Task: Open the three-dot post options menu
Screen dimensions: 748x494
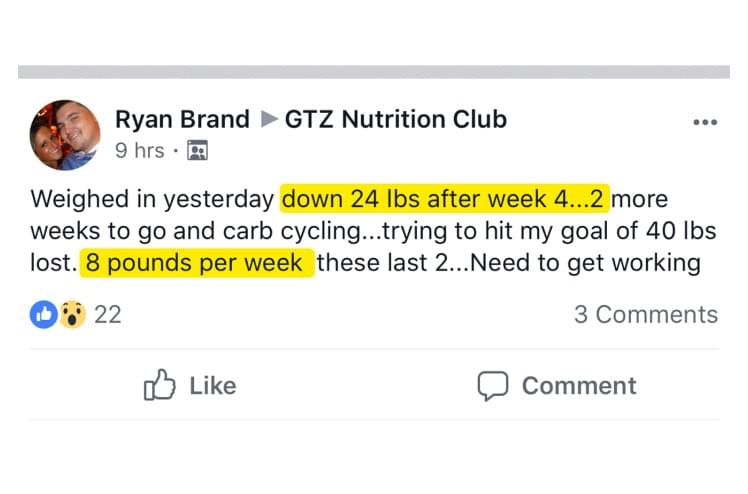Action: [x=705, y=123]
